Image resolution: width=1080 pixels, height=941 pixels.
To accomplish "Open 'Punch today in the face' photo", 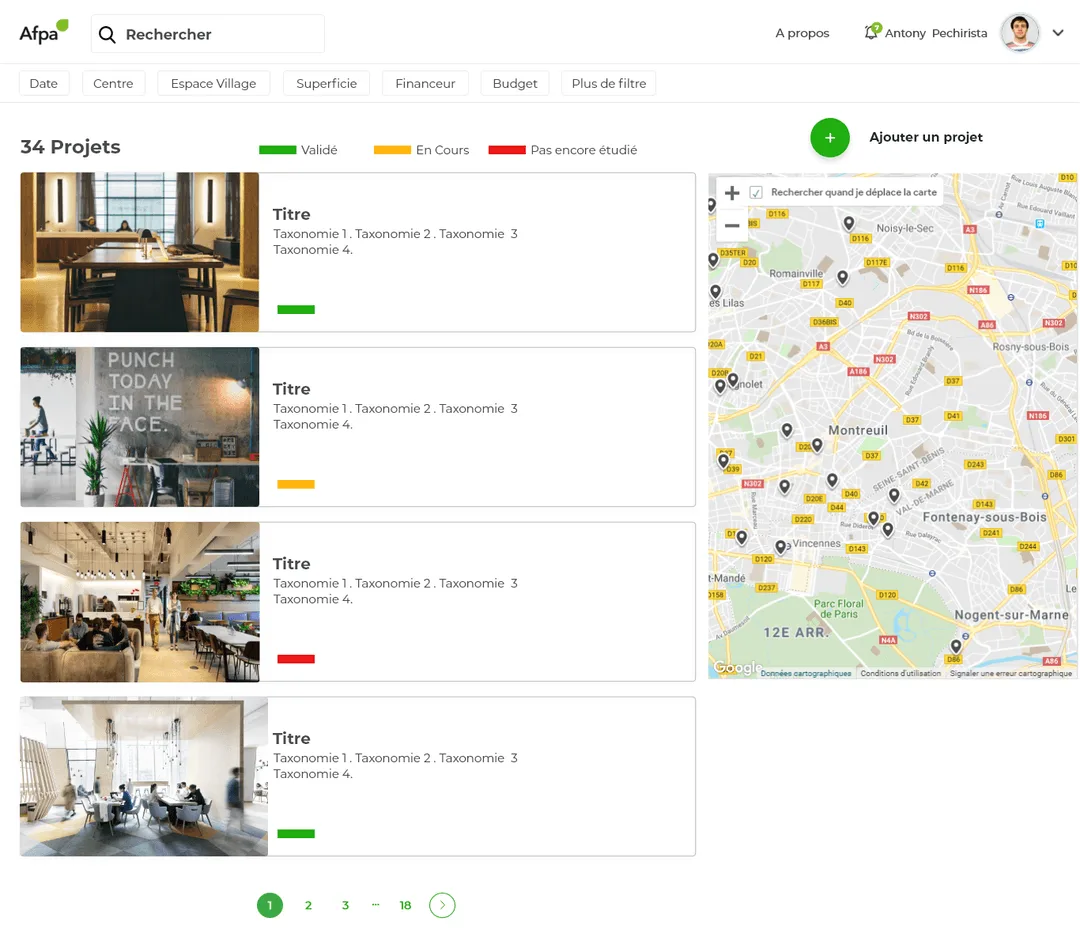I will coord(140,427).
